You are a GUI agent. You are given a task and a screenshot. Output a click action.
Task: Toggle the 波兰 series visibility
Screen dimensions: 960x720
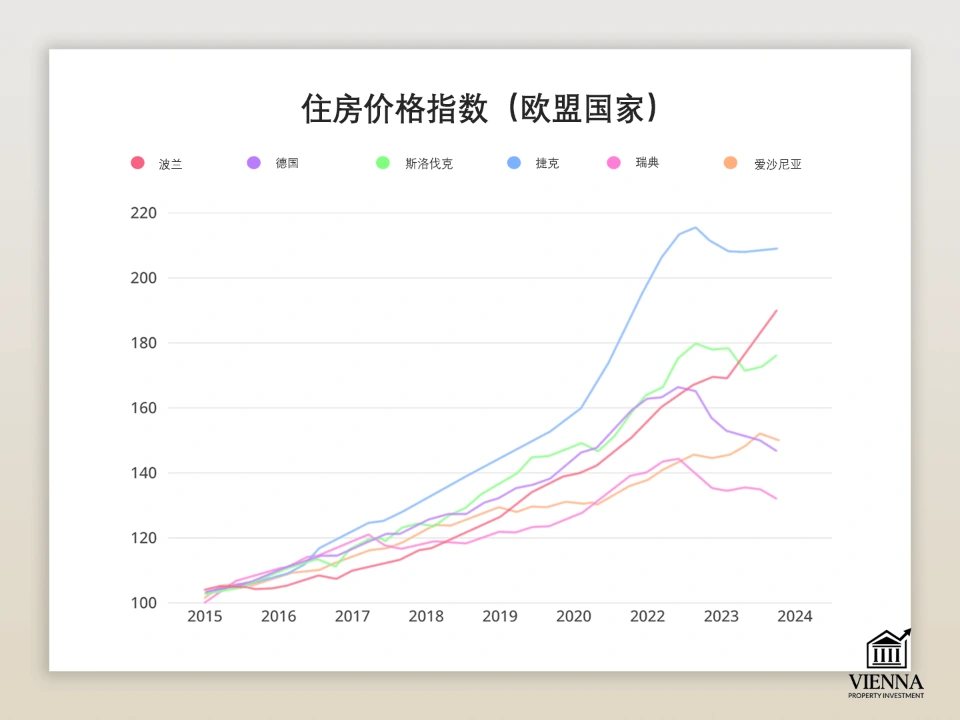pos(137,162)
